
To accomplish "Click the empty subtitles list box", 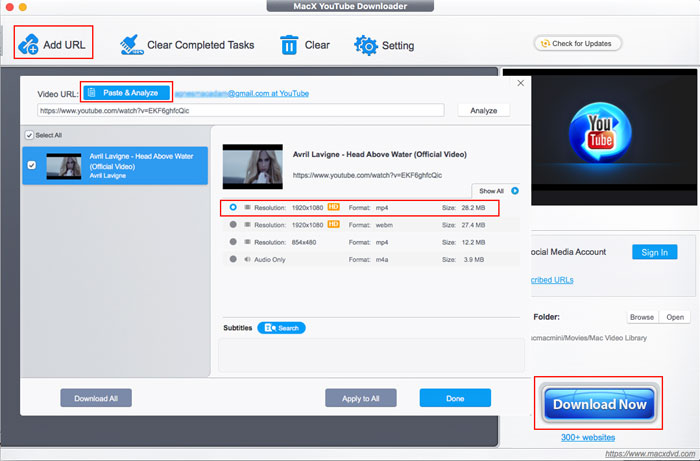I will click(371, 355).
